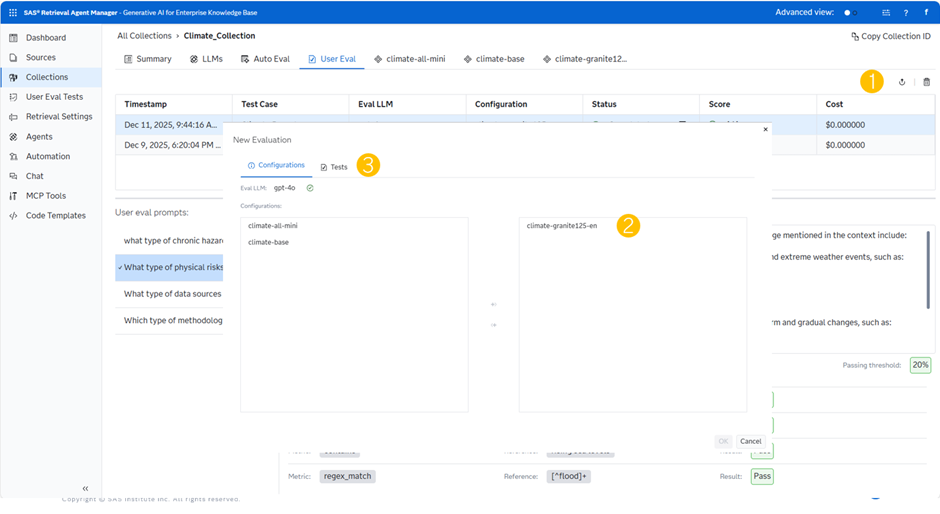The height and width of the screenshot is (514, 940).
Task: Click the move-left arrow between configuration lists
Action: pyautogui.click(x=493, y=305)
